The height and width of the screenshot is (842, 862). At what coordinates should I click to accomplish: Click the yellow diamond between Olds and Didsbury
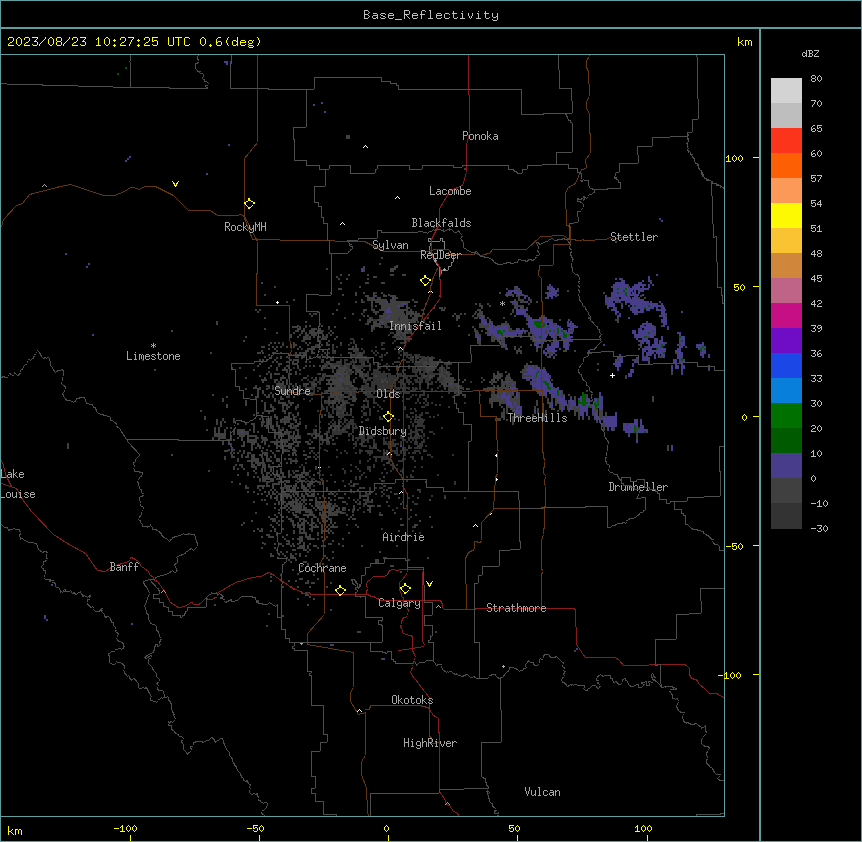point(388,417)
